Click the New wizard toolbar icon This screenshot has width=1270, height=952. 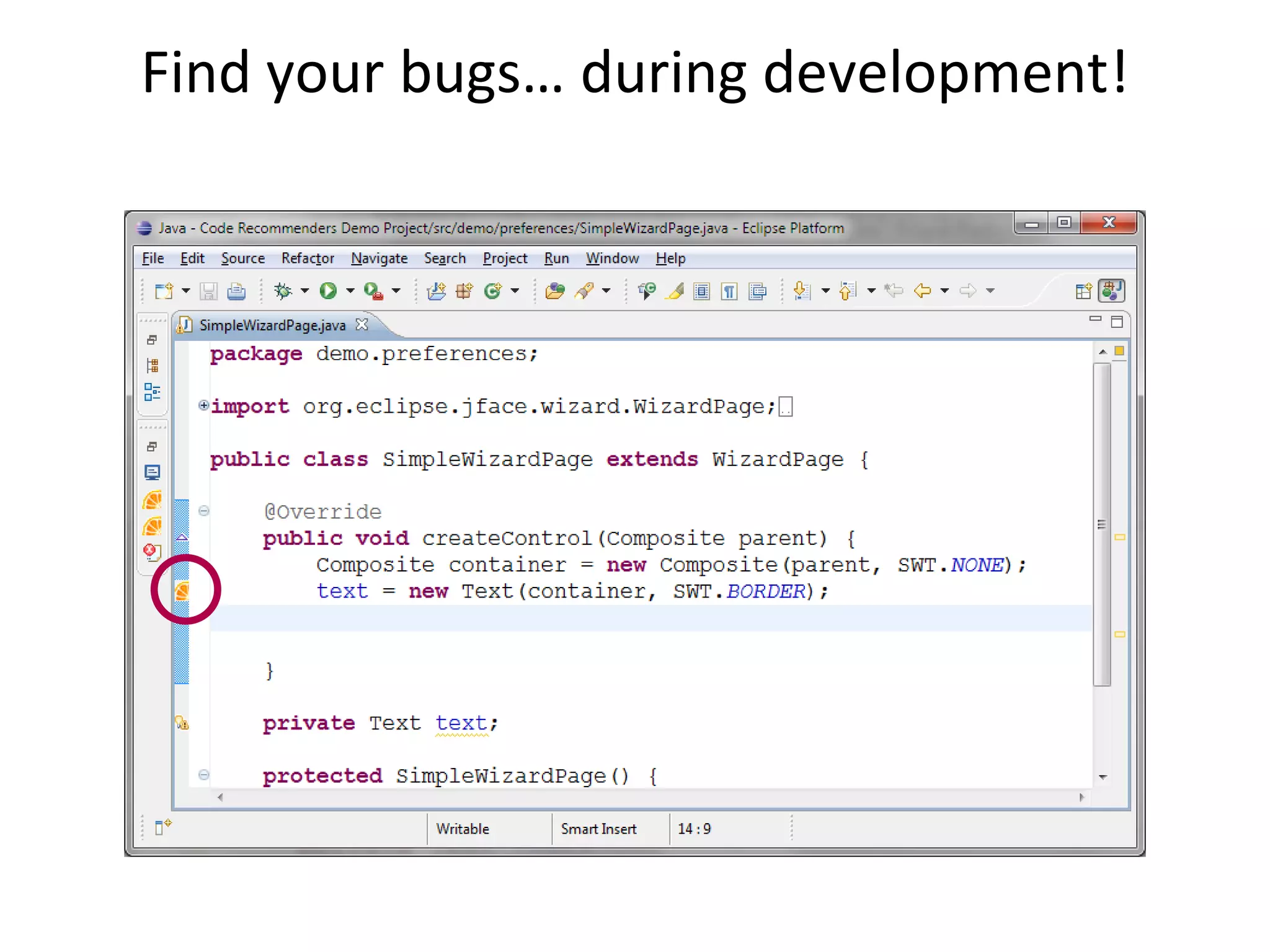pos(164,291)
